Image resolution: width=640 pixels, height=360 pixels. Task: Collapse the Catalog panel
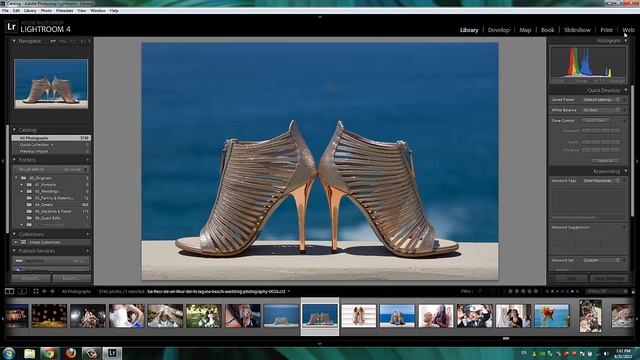click(x=14, y=130)
